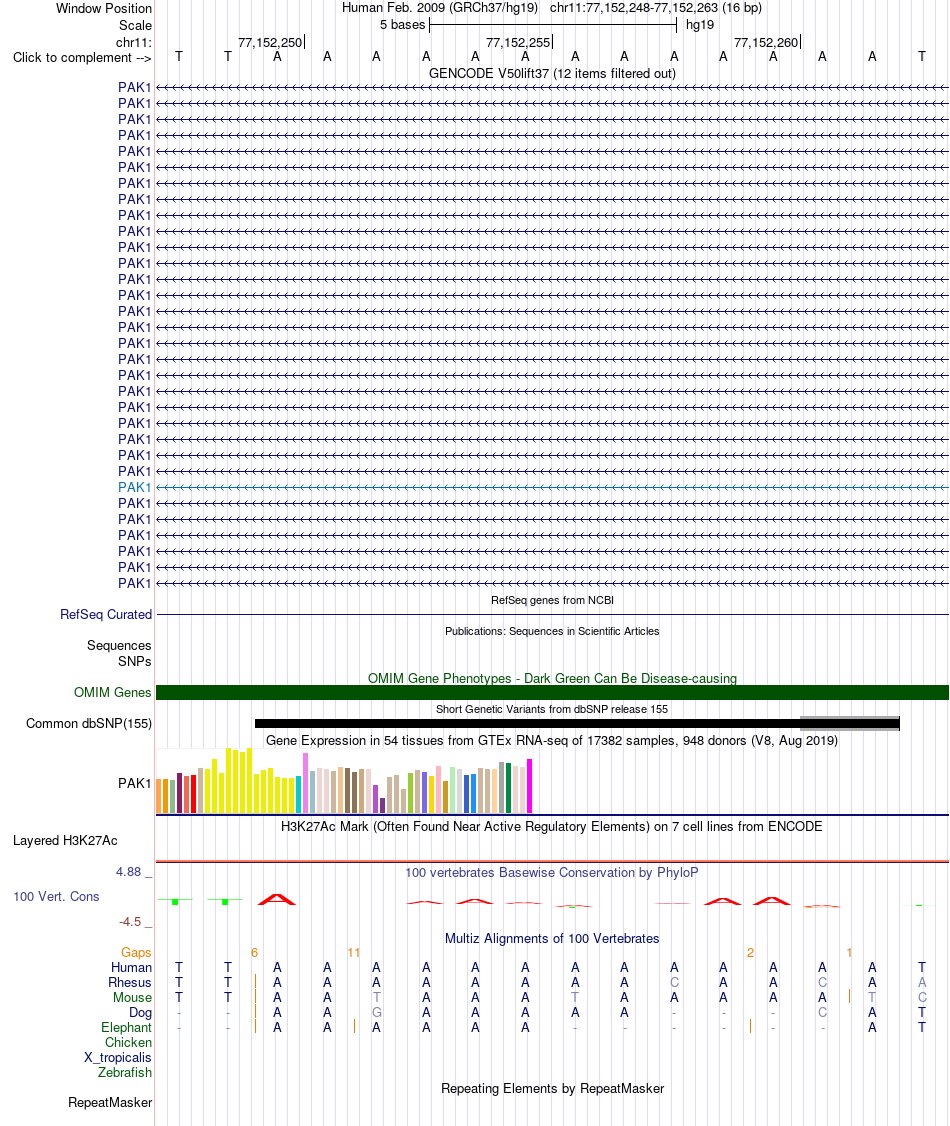Image resolution: width=950 pixels, height=1126 pixels.
Task: Select the 'Mouse' alignment row label
Action: (132, 997)
